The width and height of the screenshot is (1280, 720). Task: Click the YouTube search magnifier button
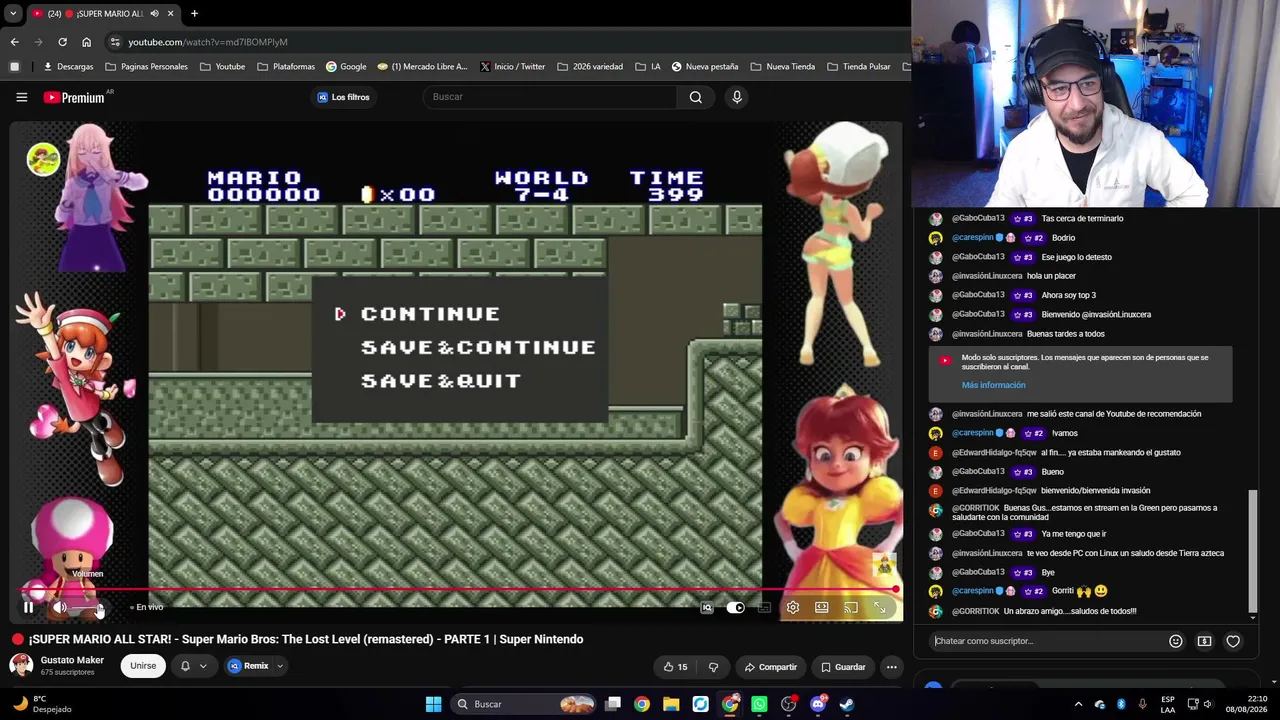696,97
